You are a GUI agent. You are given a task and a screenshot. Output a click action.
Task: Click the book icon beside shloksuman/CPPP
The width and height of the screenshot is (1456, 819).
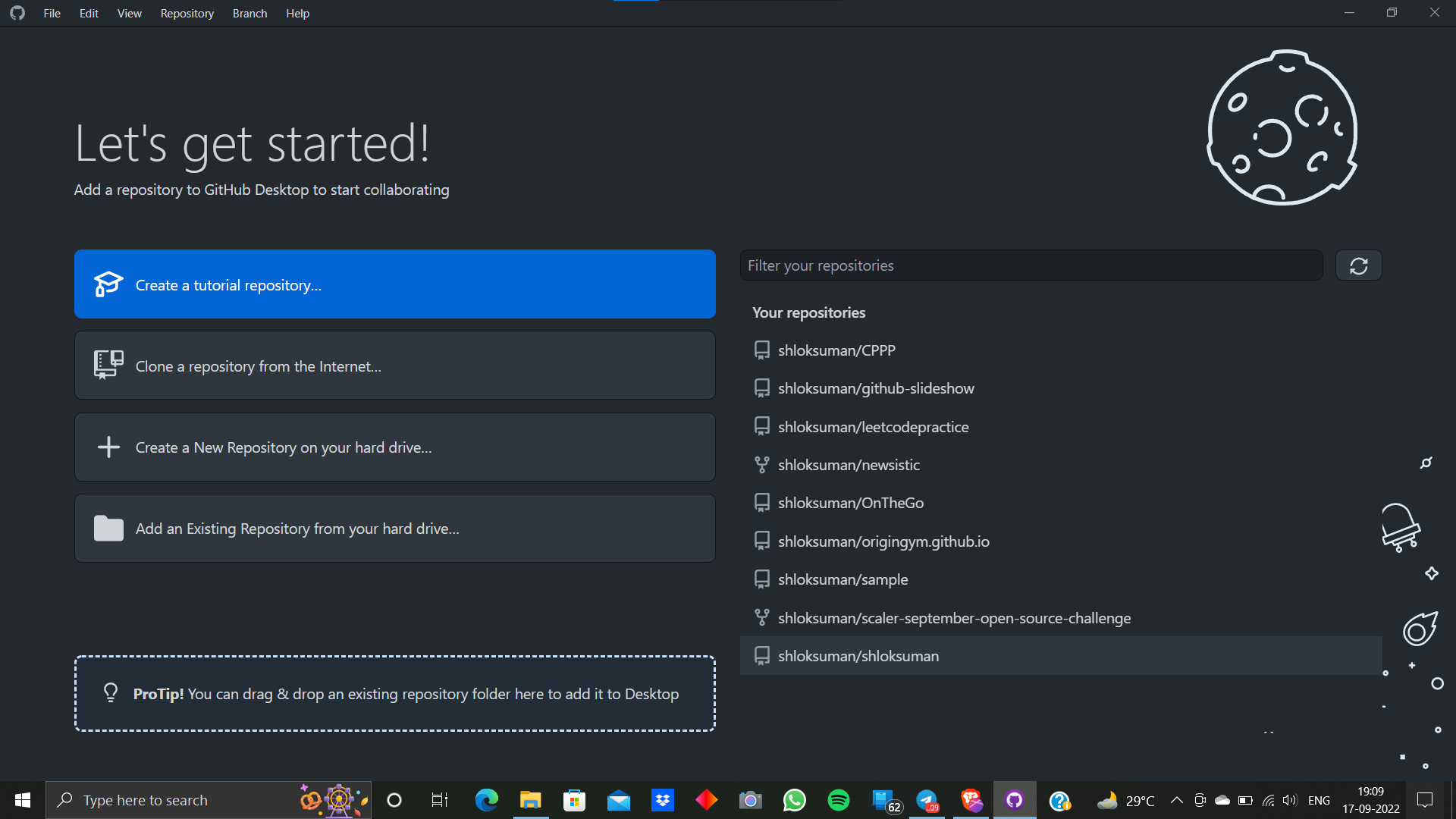click(761, 350)
